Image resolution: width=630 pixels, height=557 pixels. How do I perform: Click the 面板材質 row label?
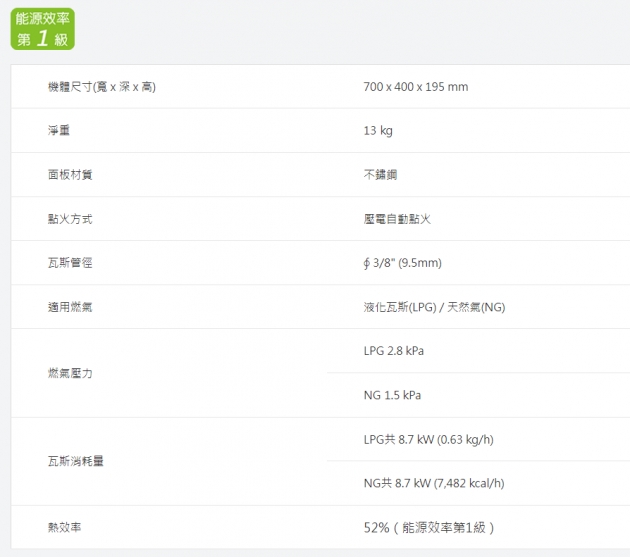tap(70, 175)
